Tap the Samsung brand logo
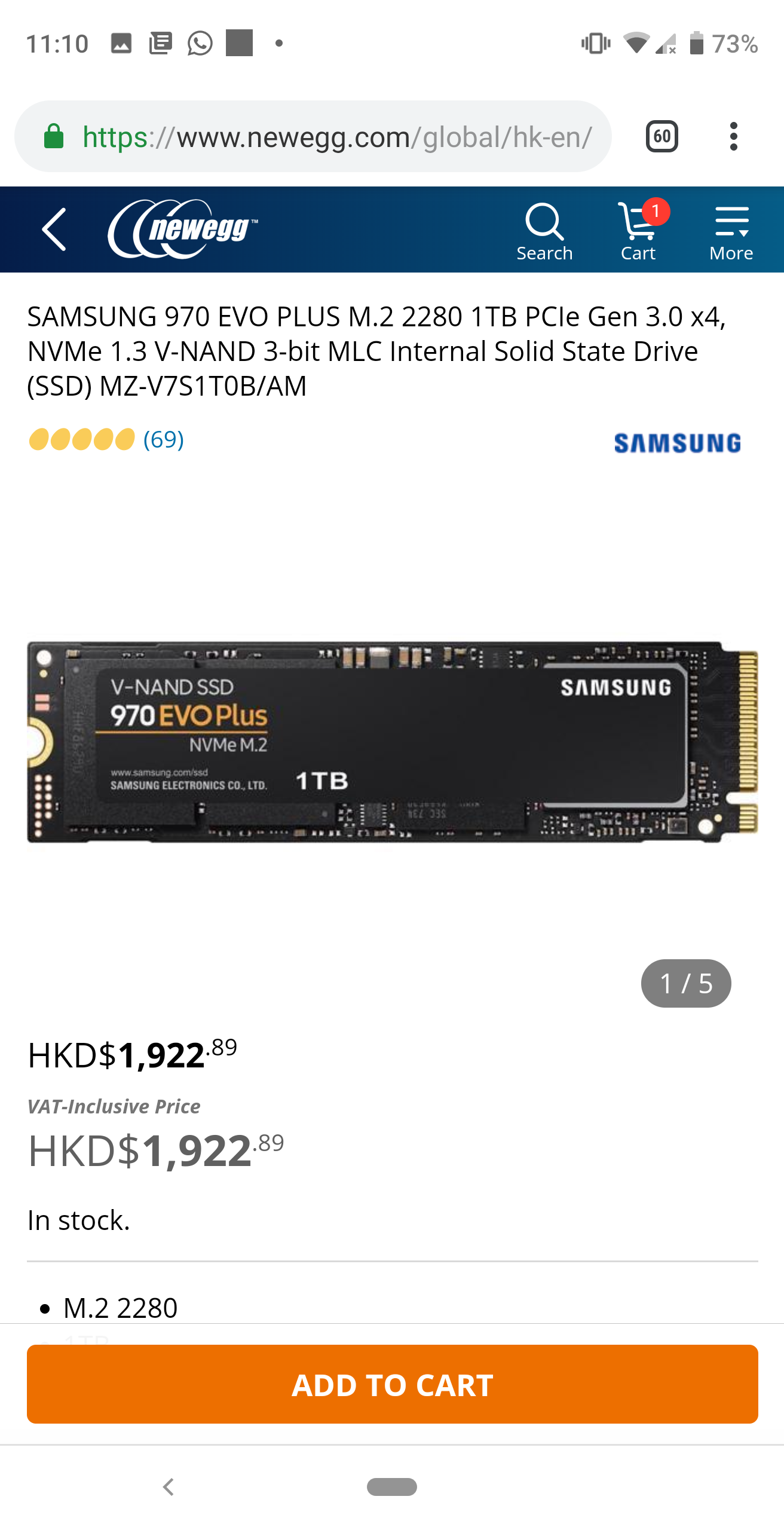This screenshot has height=1530, width=784. coord(678,443)
